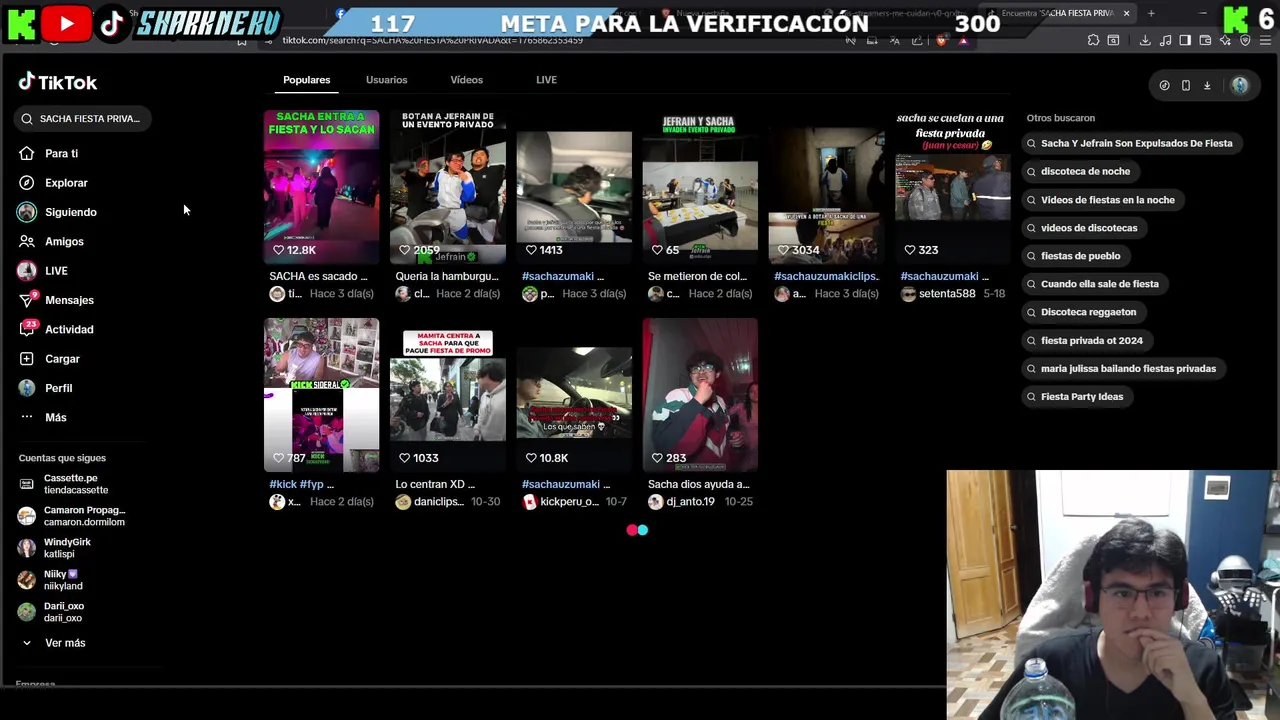Image resolution: width=1280 pixels, height=720 pixels.
Task: Open car video with 10.8K likes
Action: pos(574,395)
